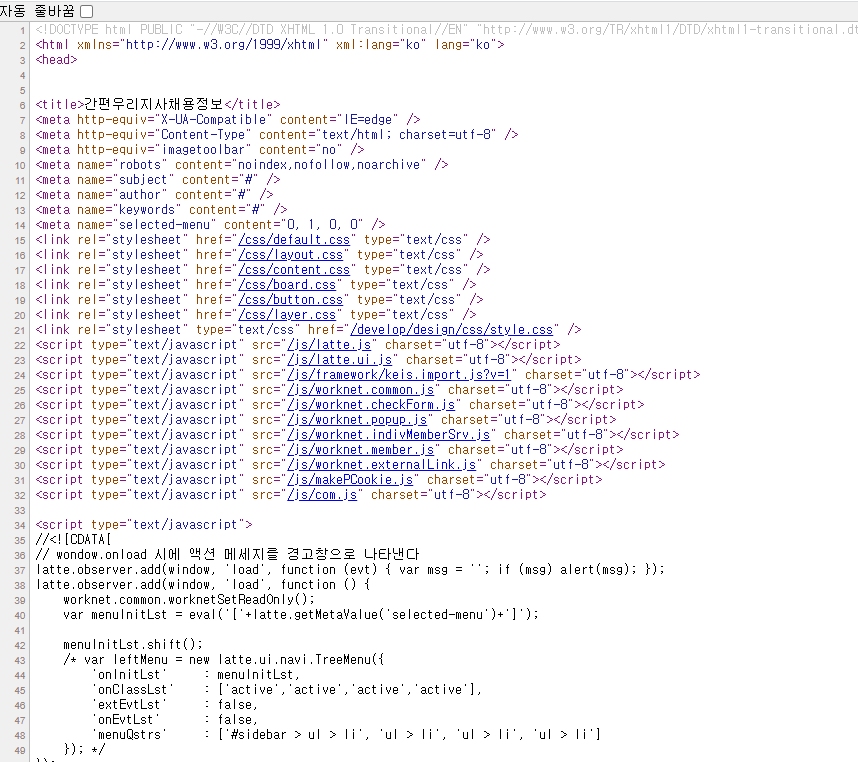Open the /js/com.js script link
The image size is (858, 762).
(322, 495)
